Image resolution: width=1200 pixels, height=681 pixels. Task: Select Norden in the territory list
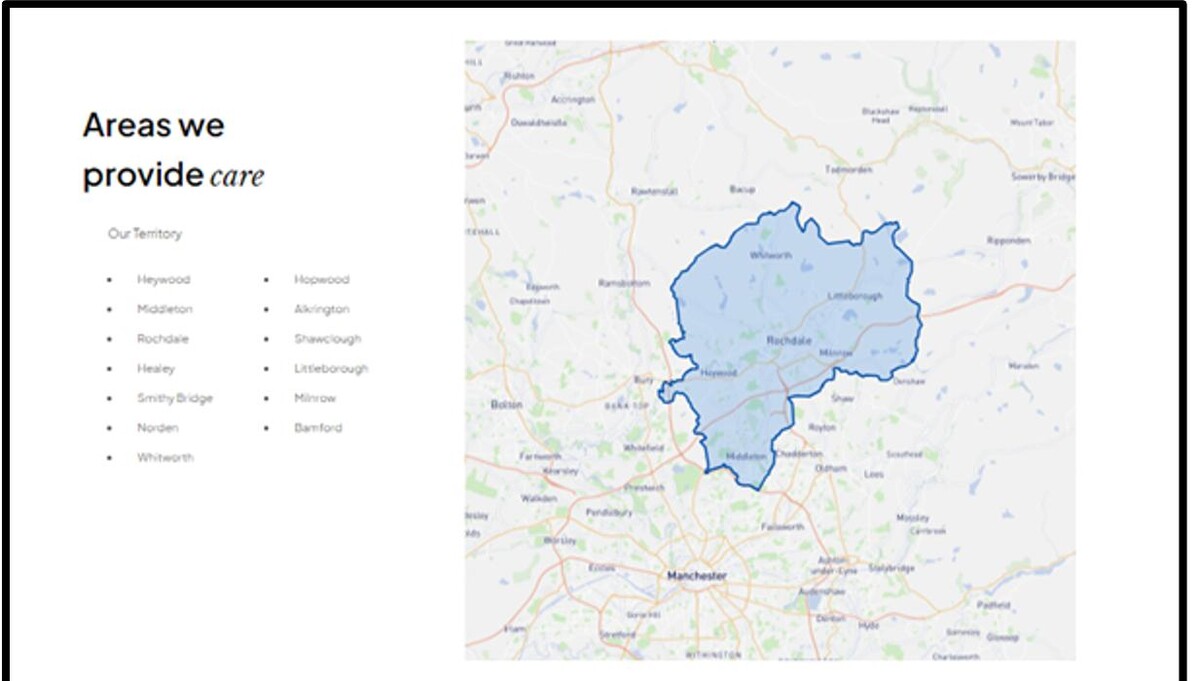(158, 428)
